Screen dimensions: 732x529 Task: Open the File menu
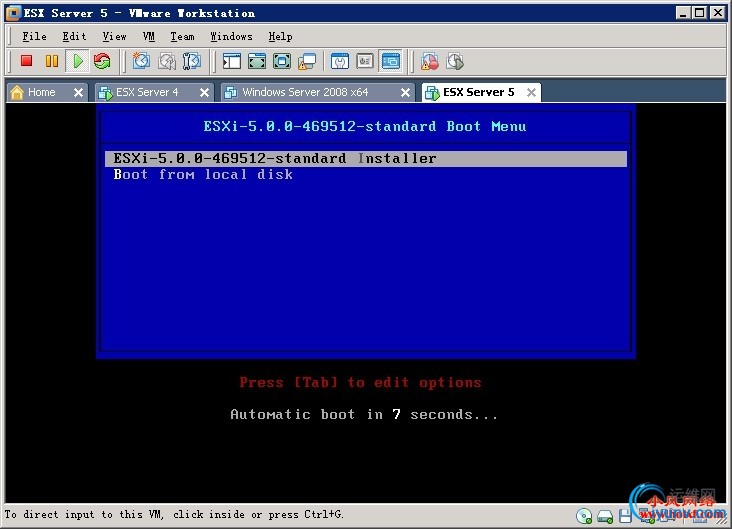(35, 36)
